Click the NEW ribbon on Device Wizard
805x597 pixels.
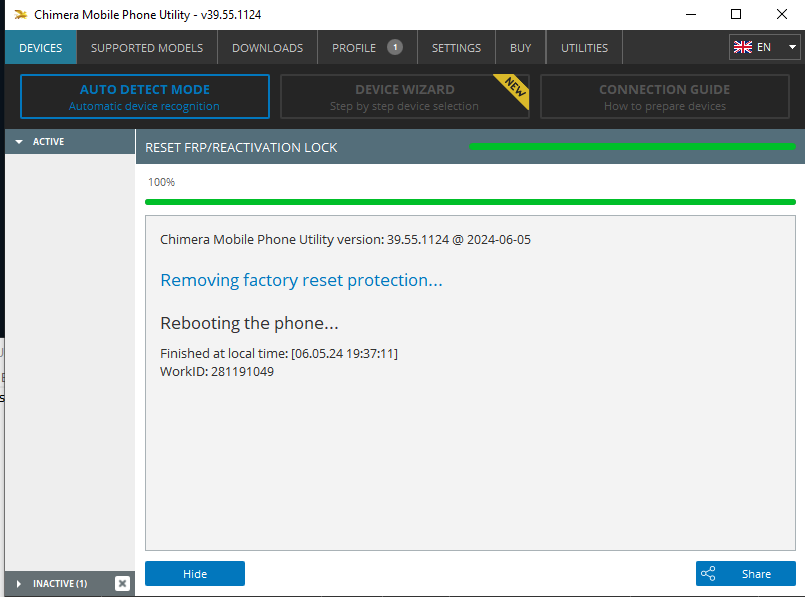point(513,84)
